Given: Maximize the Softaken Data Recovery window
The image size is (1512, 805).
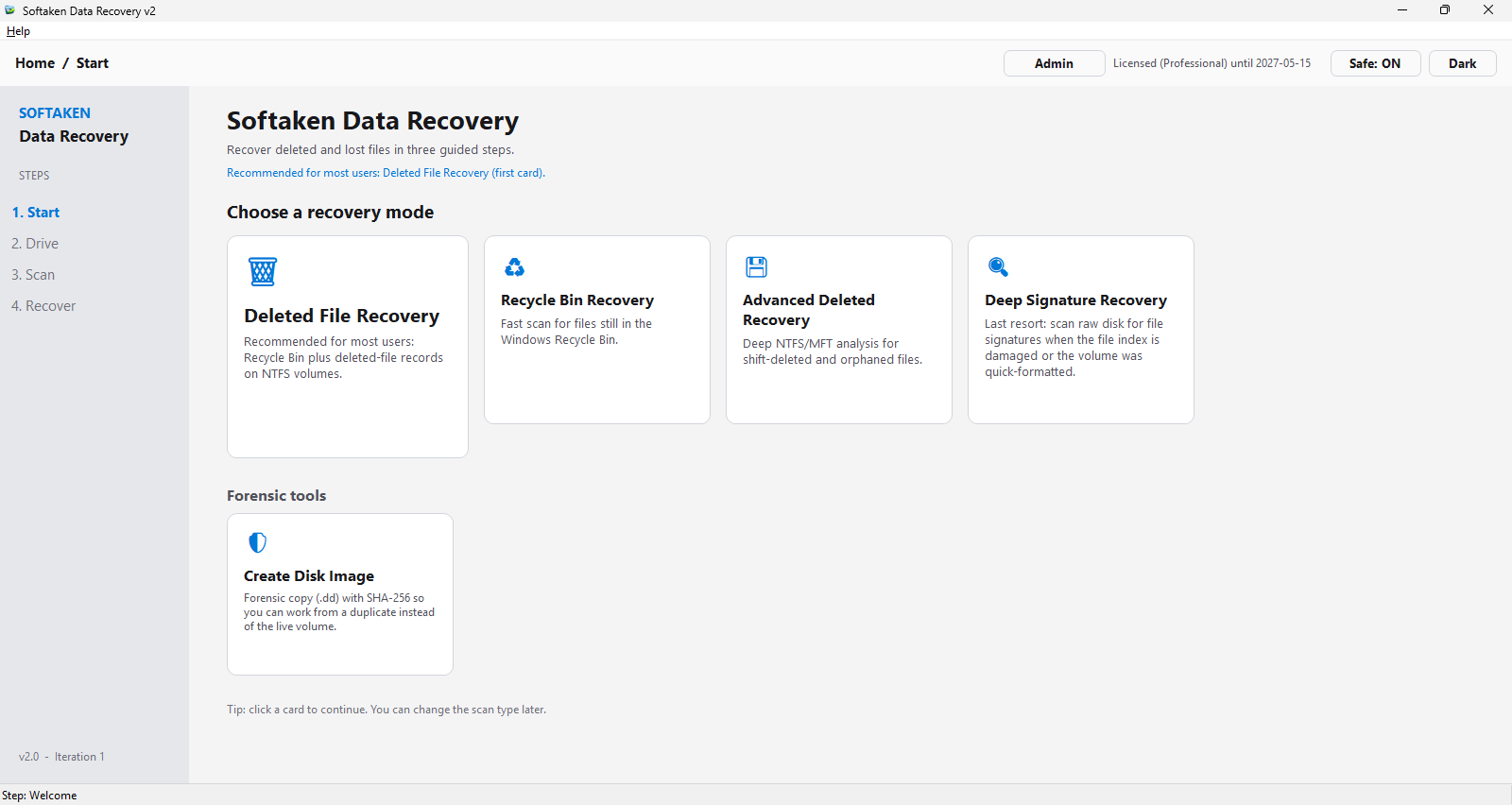Looking at the screenshot, I should (1445, 10).
